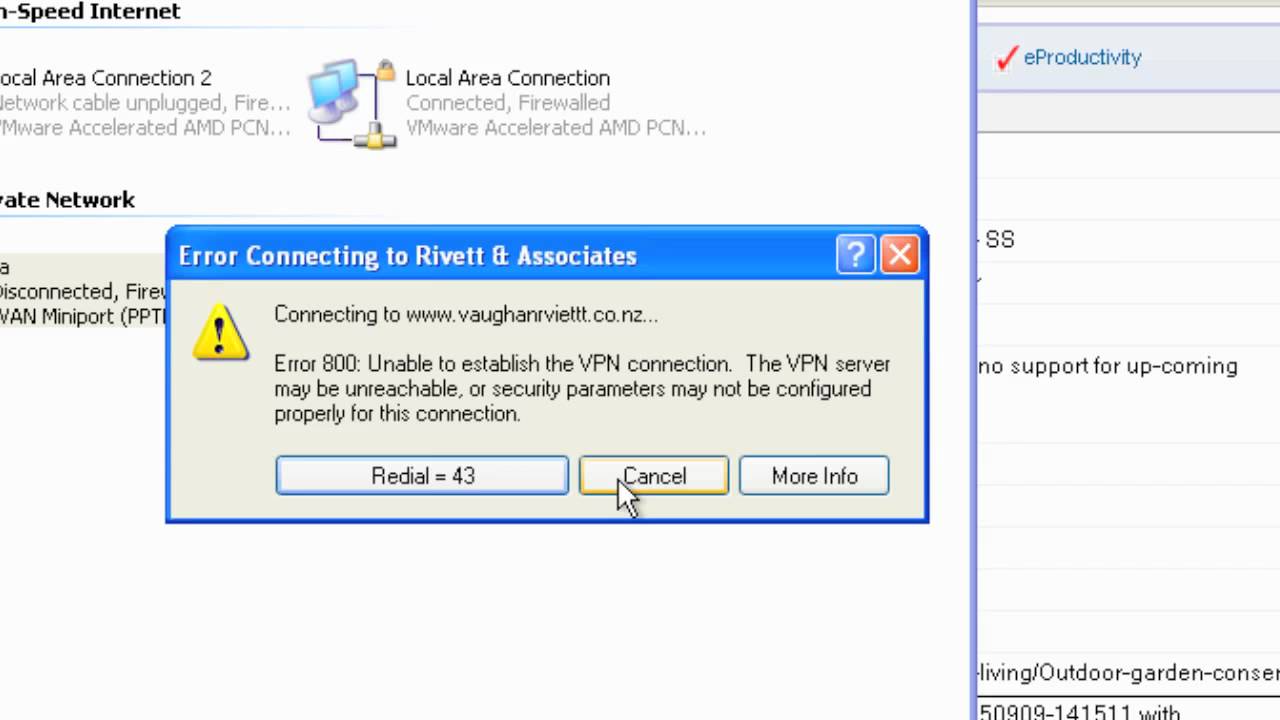
Task: Click the help question mark button in dialog title bar
Action: 856,255
